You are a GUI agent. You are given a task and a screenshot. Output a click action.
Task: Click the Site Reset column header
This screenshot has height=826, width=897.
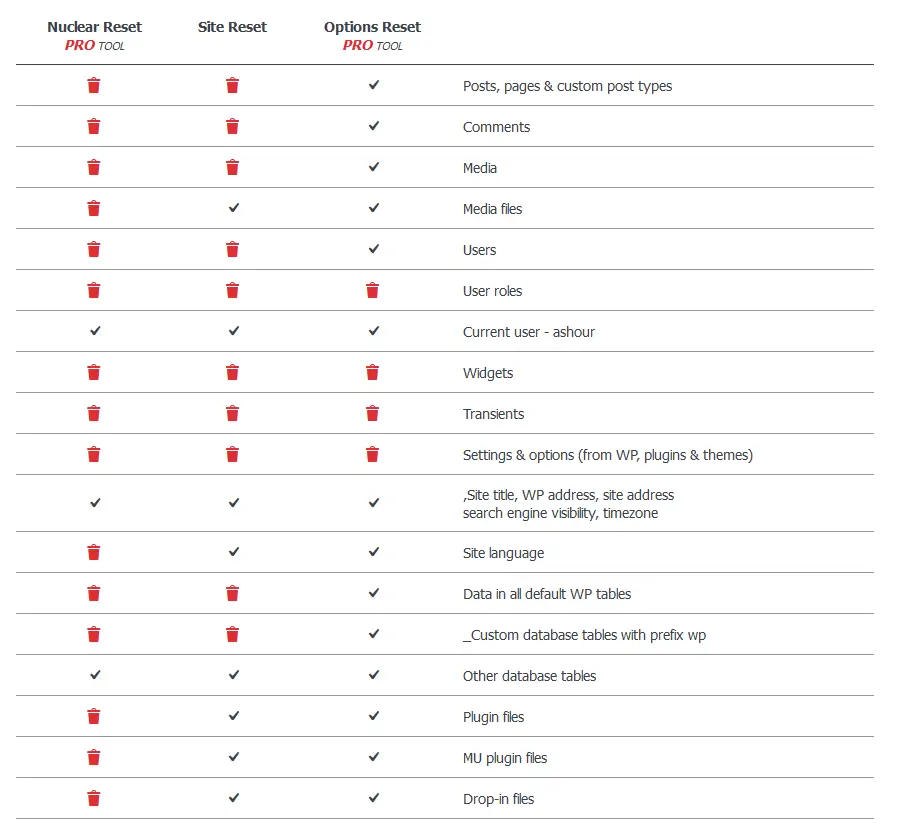click(233, 28)
